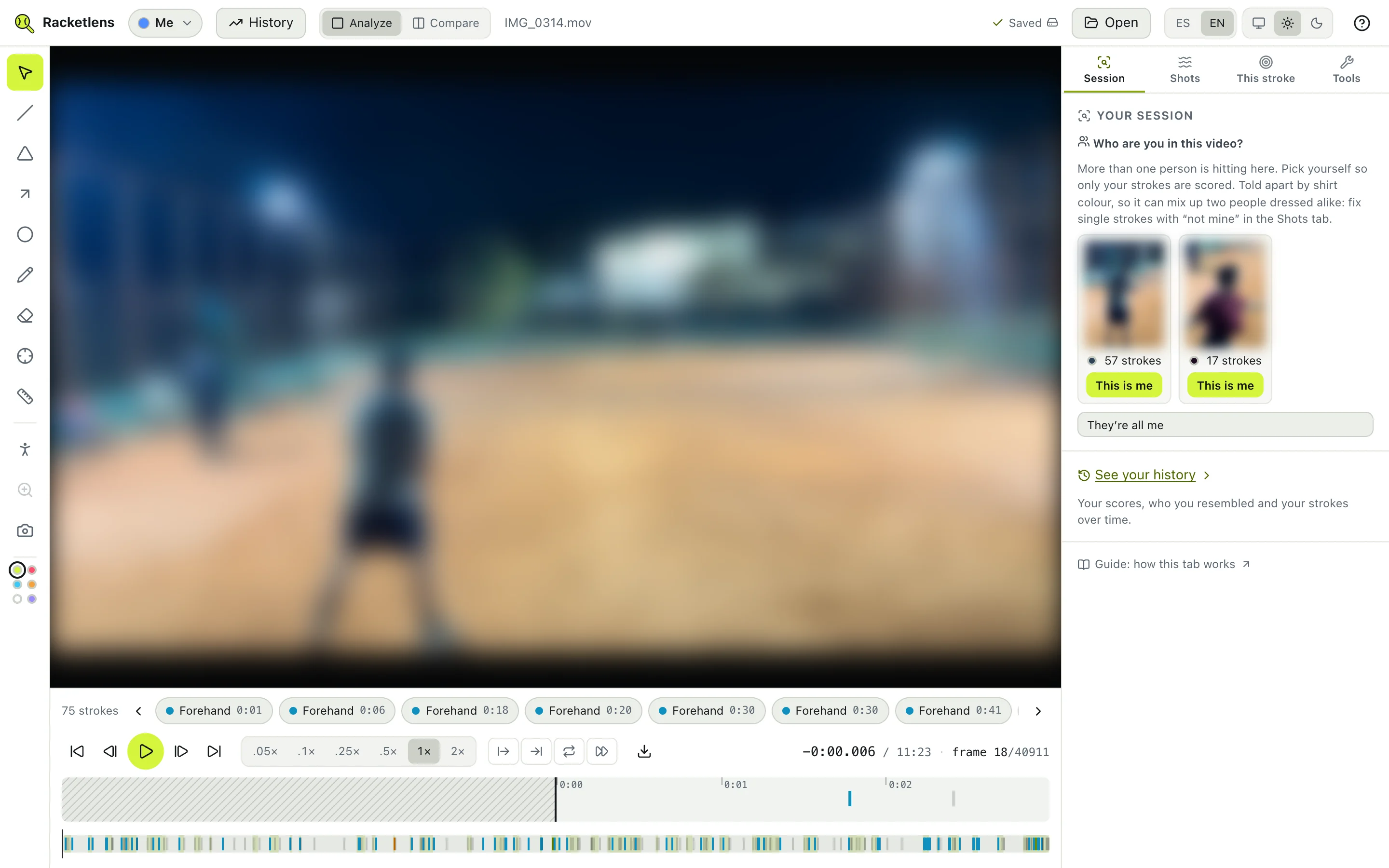1389x868 pixels.
Task: Open the Me profile dropdown
Action: tap(165, 23)
